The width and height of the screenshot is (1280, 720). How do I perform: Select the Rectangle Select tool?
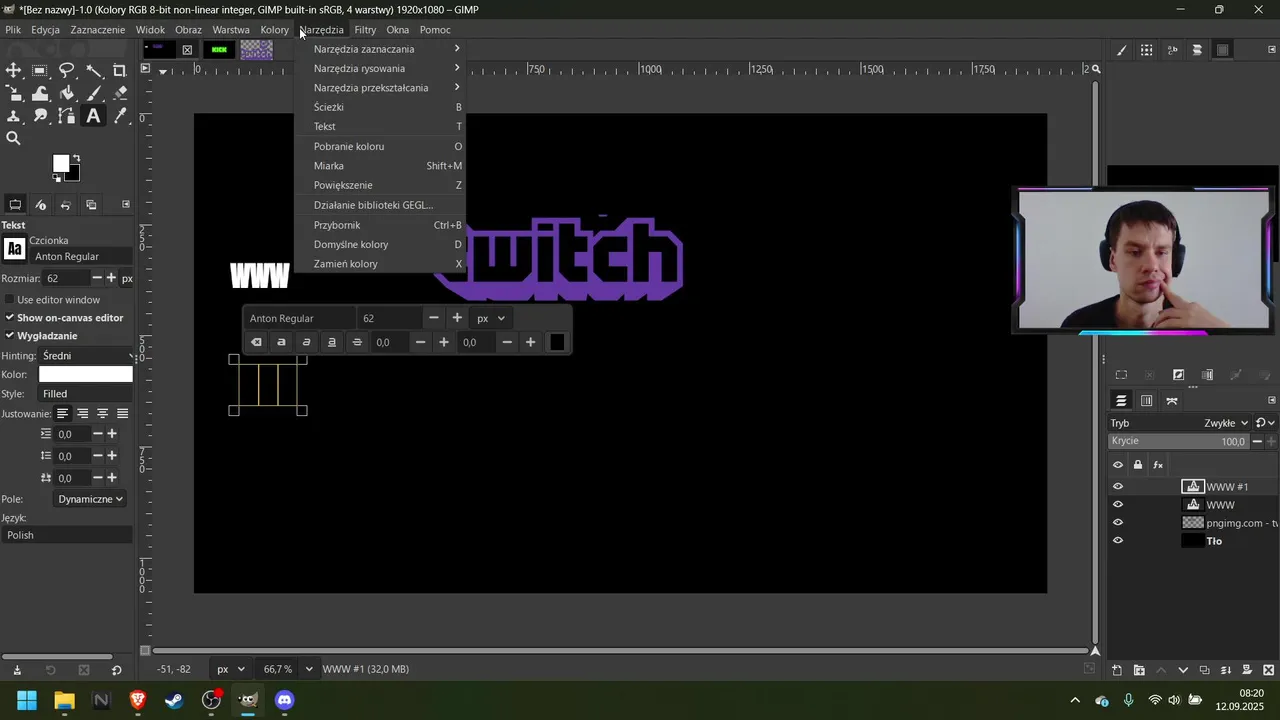pyautogui.click(x=40, y=70)
